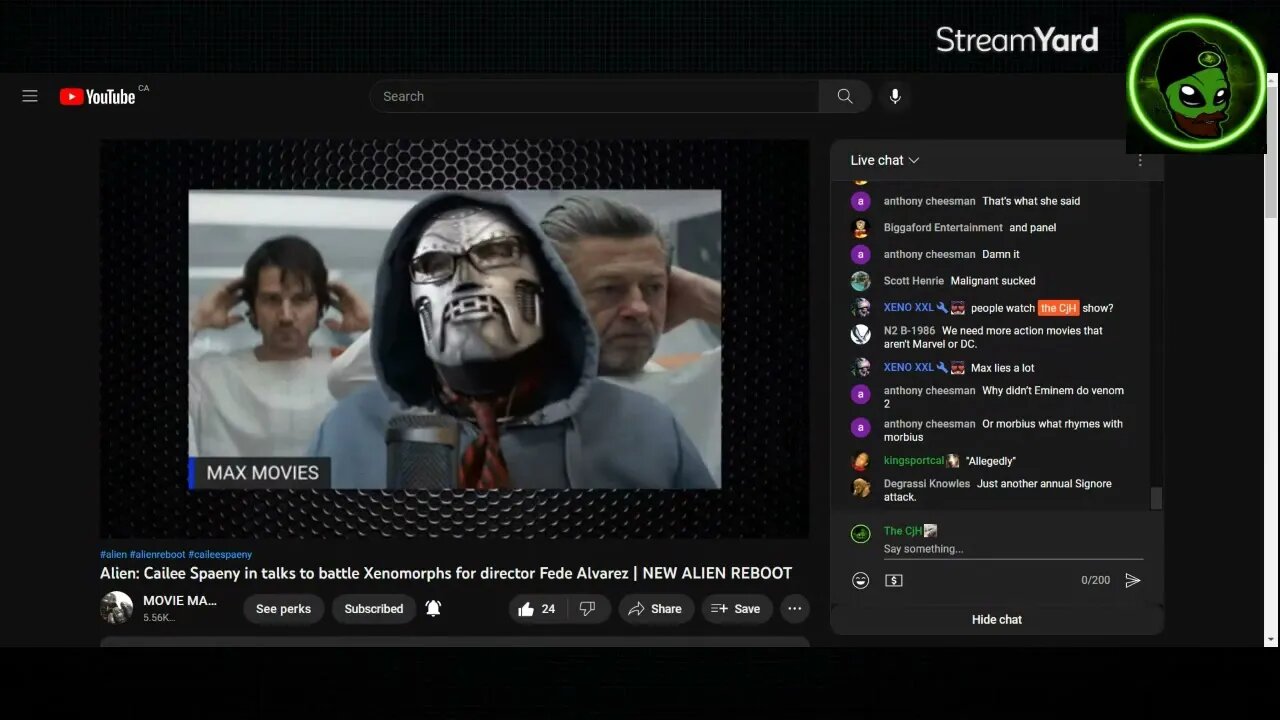1280x720 pixels.
Task: Click the #alien hashtag
Action: (x=113, y=554)
